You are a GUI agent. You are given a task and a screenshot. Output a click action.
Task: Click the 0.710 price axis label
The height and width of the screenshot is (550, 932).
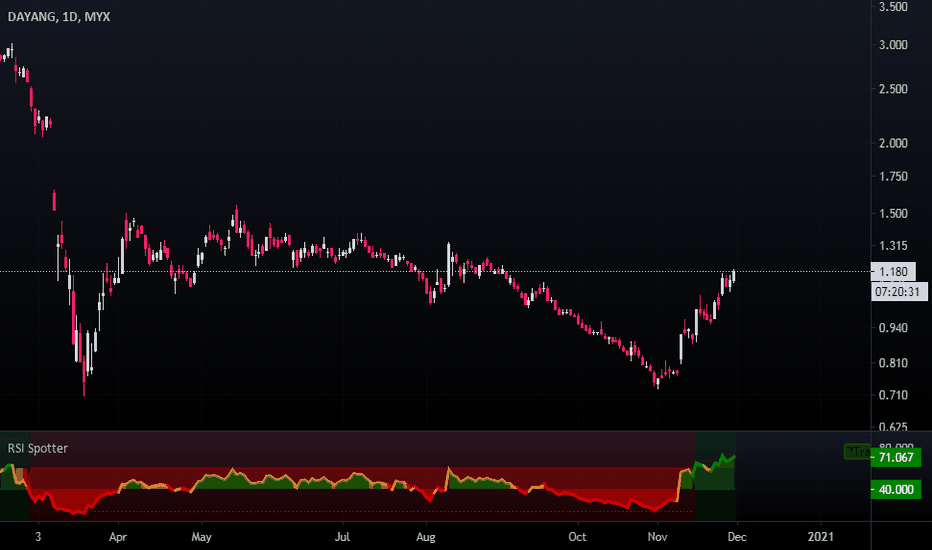coord(893,395)
